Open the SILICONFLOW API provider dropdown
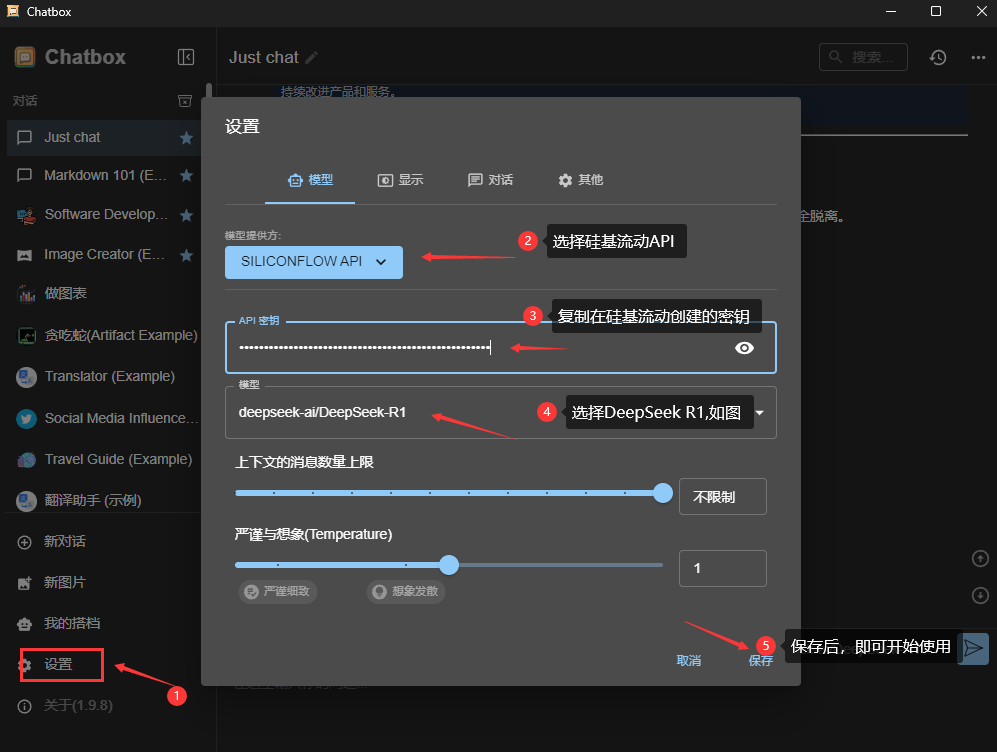Viewport: 997px width, 752px height. point(313,262)
